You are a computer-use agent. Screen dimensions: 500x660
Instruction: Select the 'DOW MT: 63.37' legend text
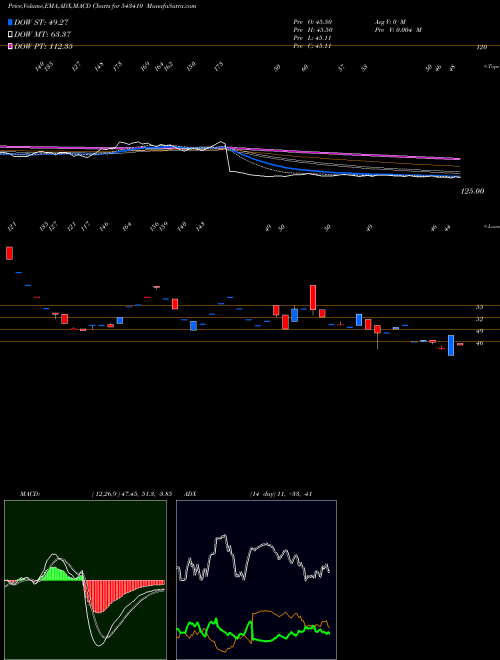click(43, 35)
